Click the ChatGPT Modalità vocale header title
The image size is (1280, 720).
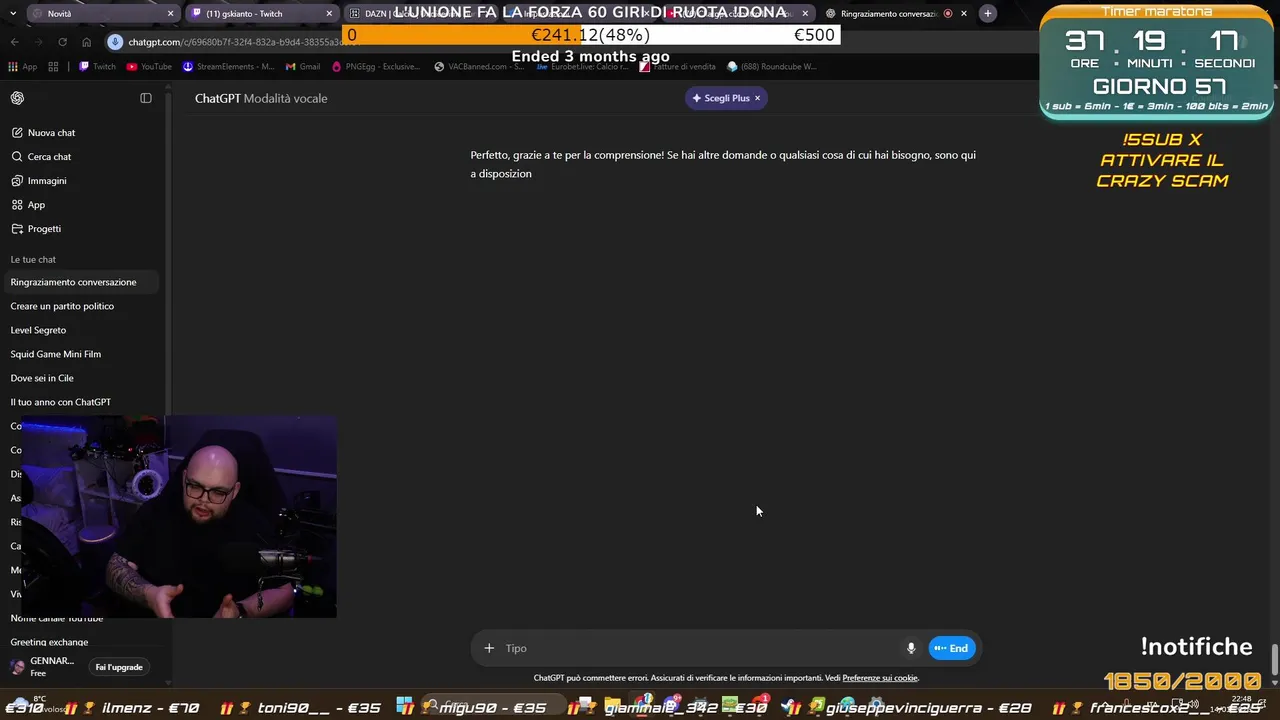261,98
